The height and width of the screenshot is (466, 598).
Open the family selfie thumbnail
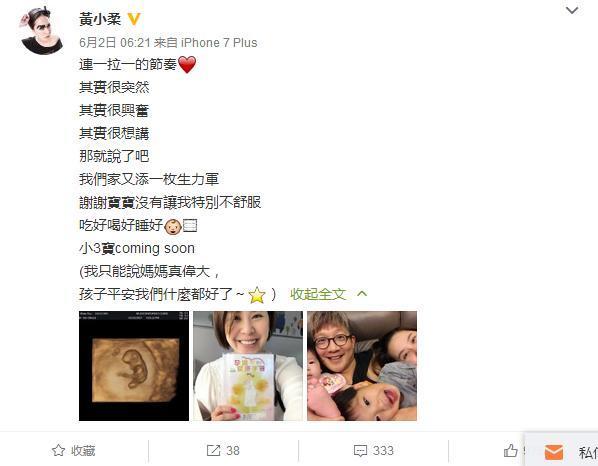click(x=362, y=366)
